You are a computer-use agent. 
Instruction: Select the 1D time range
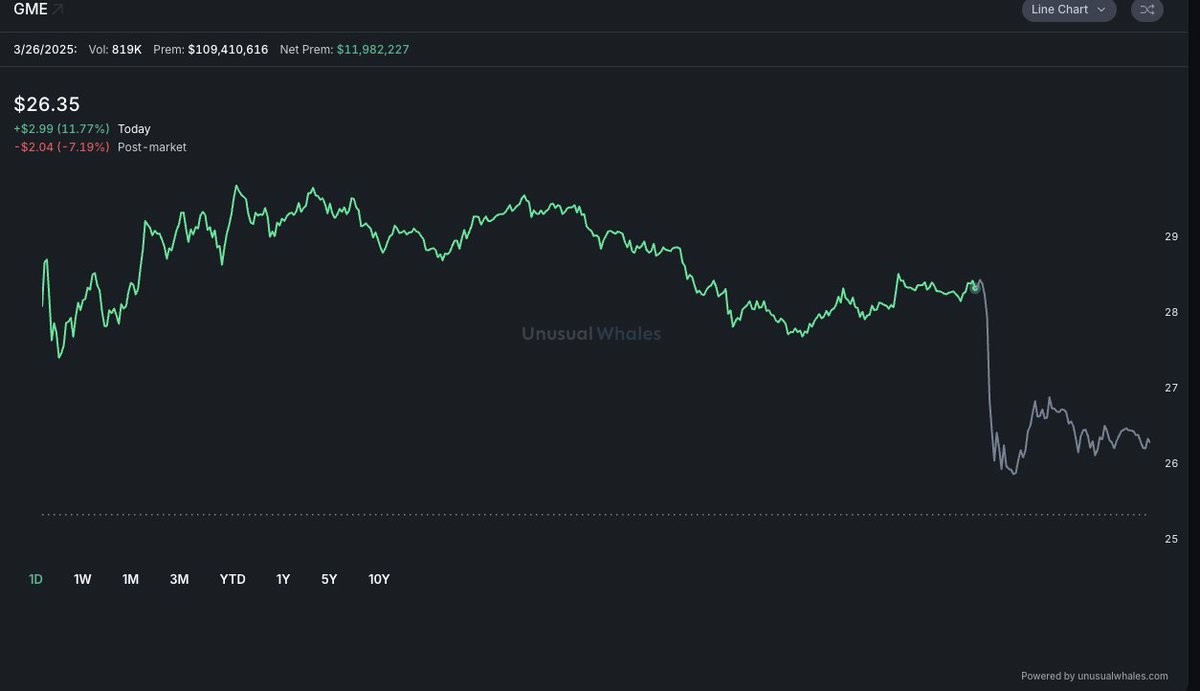pyautogui.click(x=36, y=579)
